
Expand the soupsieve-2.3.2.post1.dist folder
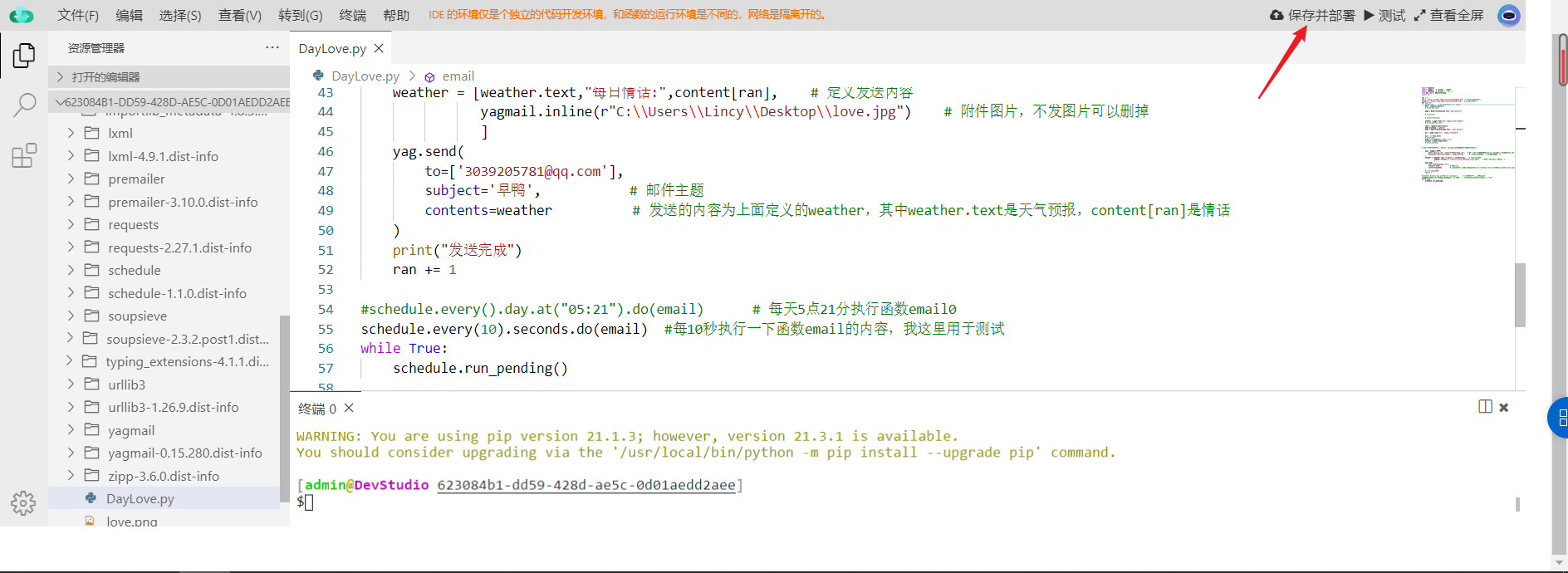pyautogui.click(x=71, y=339)
